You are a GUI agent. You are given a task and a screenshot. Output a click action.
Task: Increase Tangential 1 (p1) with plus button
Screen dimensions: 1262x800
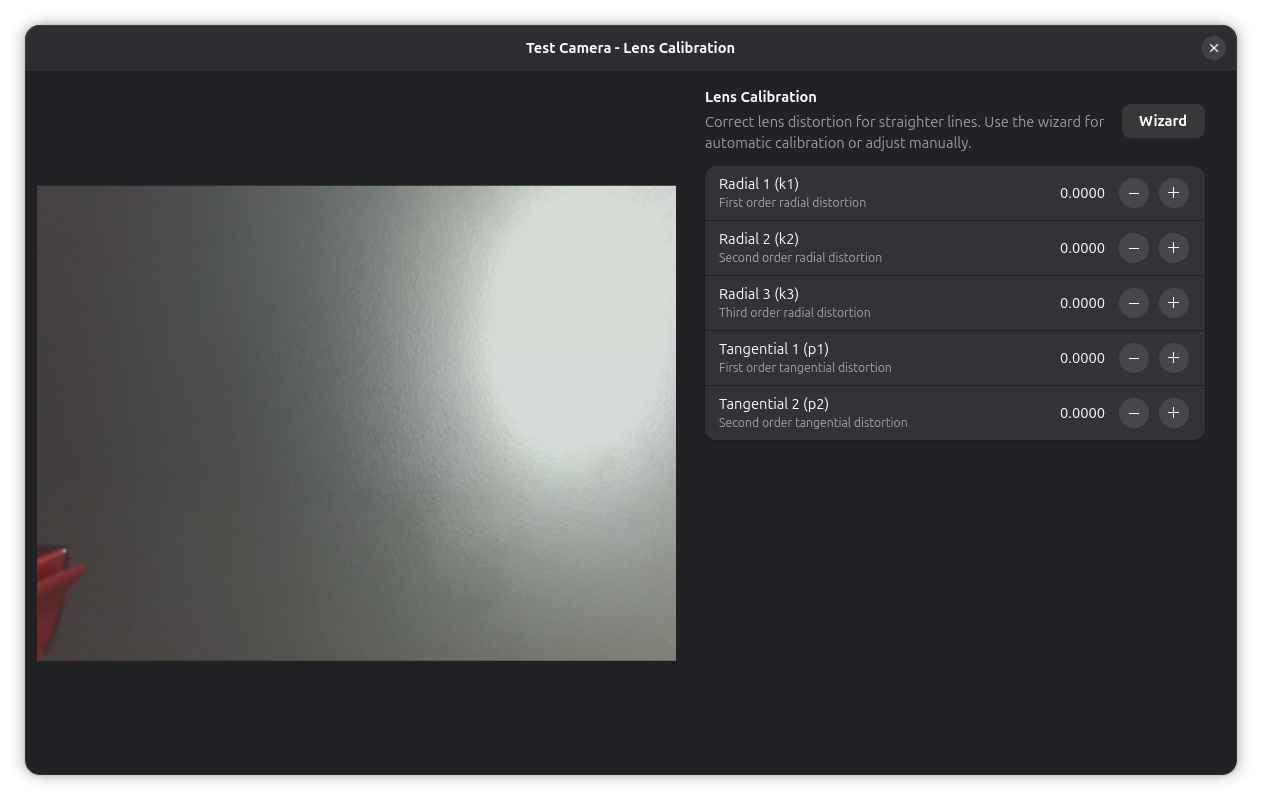pyautogui.click(x=1173, y=358)
